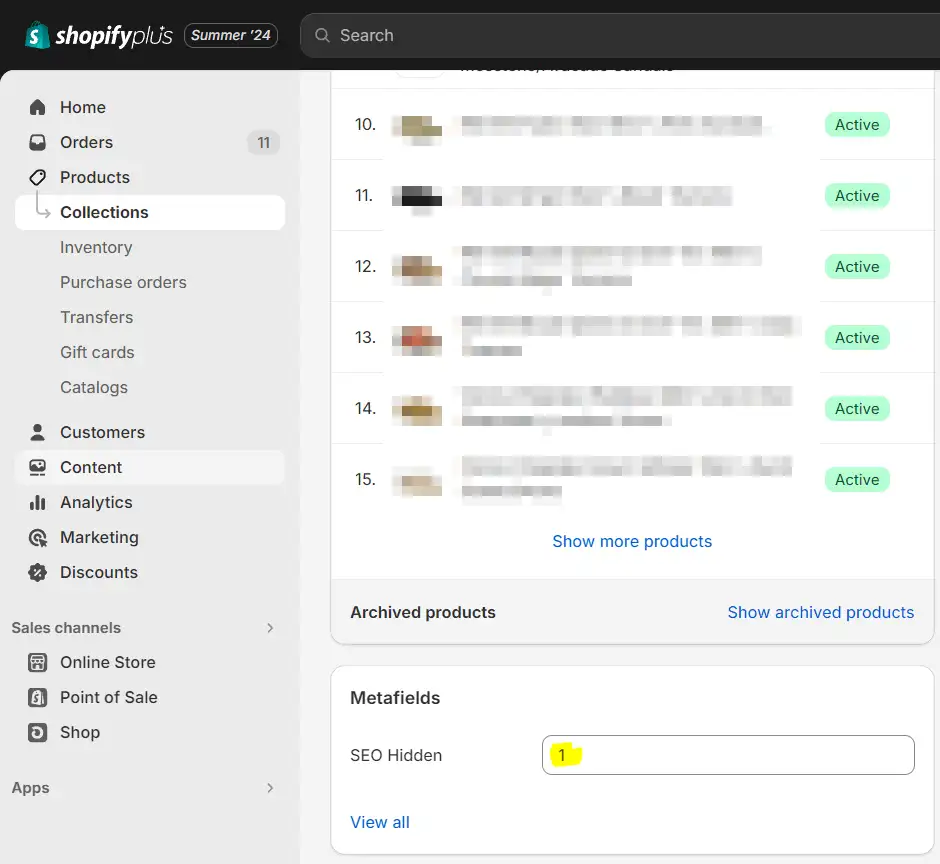Viewport: 940px width, 864px height.
Task: Click the Search bar at top
Action: (620, 35)
